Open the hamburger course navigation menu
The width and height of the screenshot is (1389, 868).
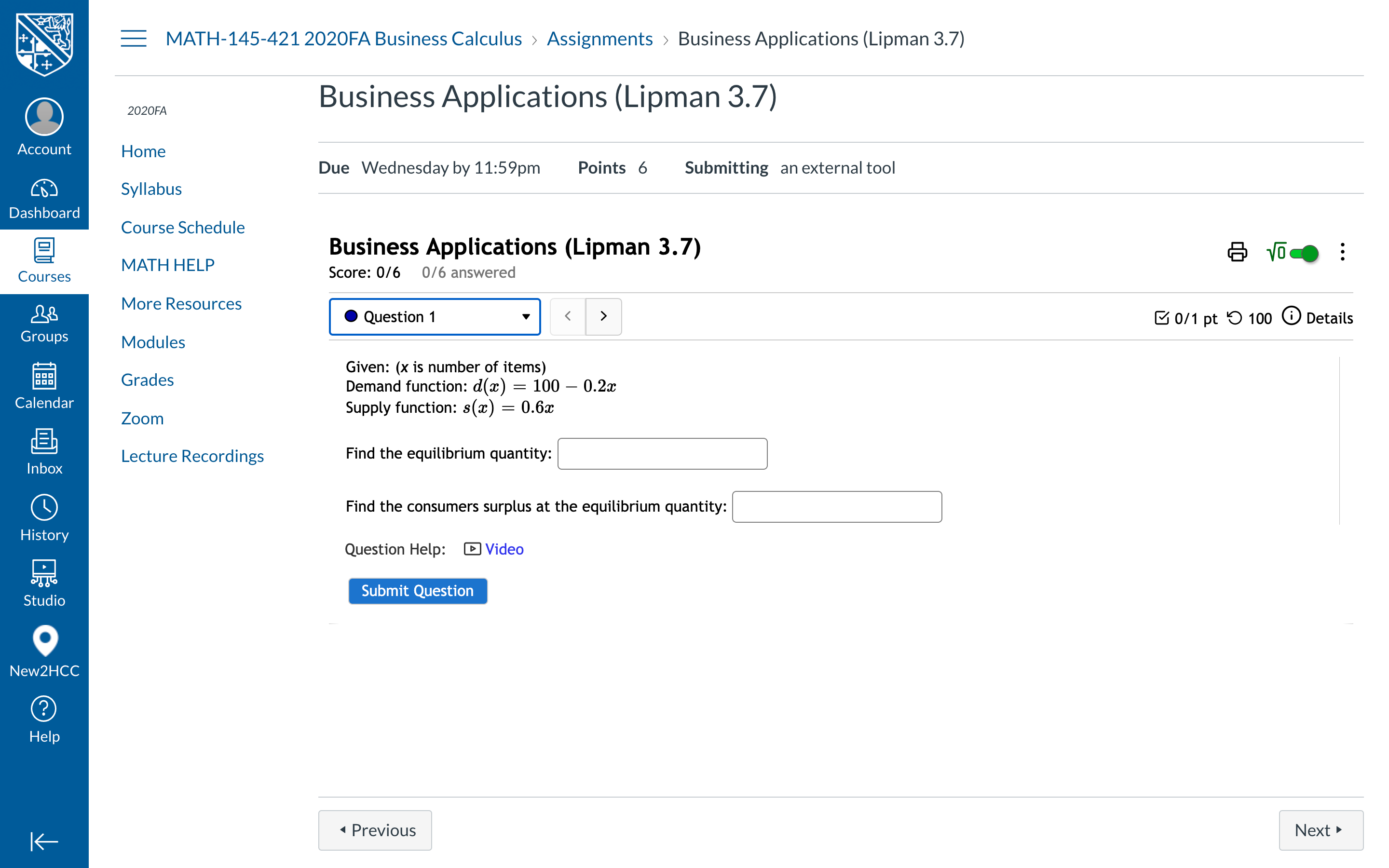tap(133, 39)
